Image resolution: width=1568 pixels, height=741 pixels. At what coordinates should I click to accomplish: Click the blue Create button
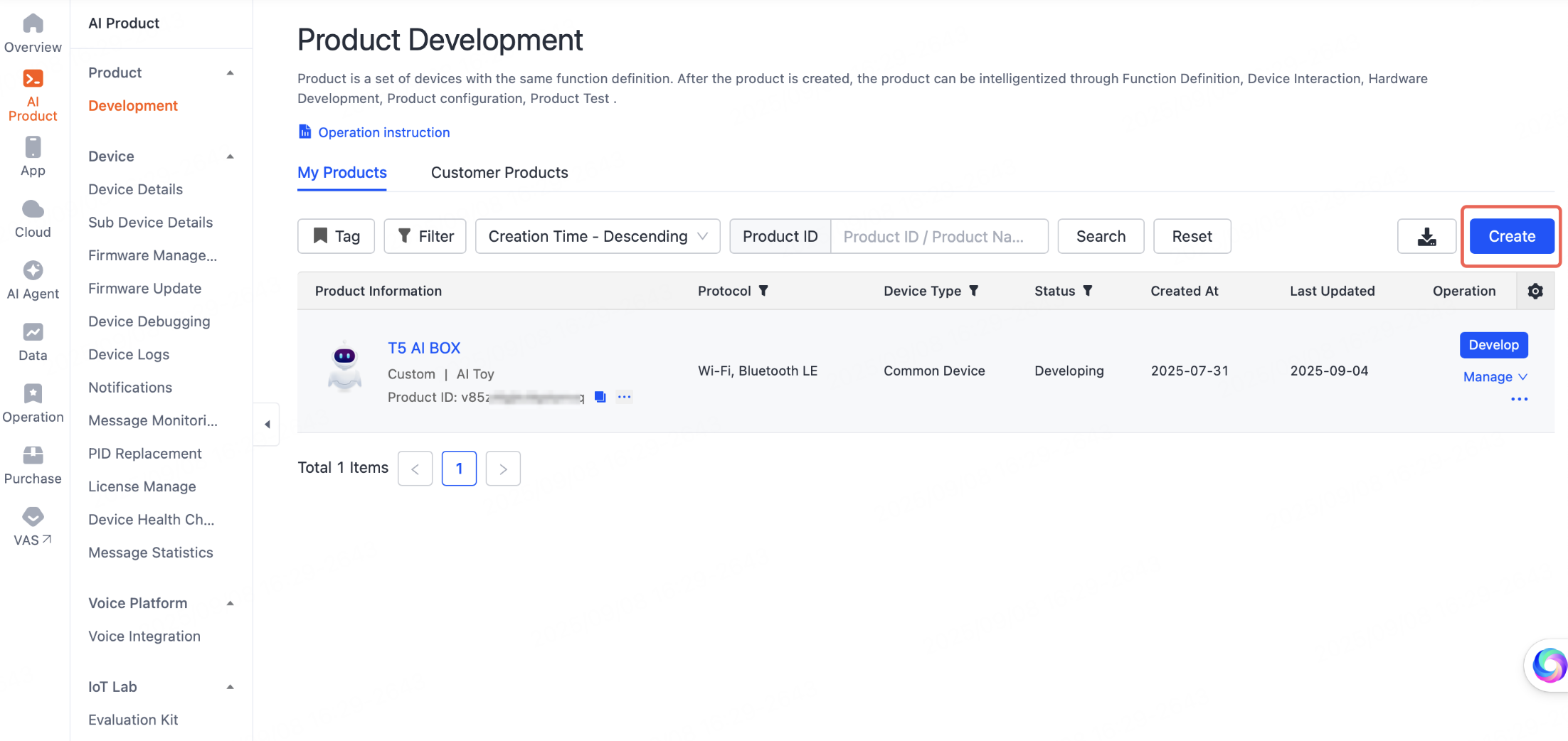(1511, 236)
